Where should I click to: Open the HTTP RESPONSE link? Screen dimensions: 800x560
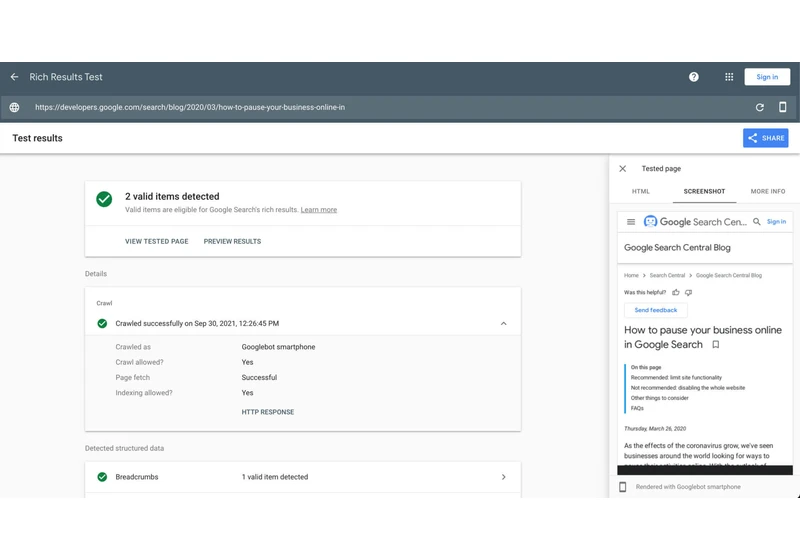268,412
